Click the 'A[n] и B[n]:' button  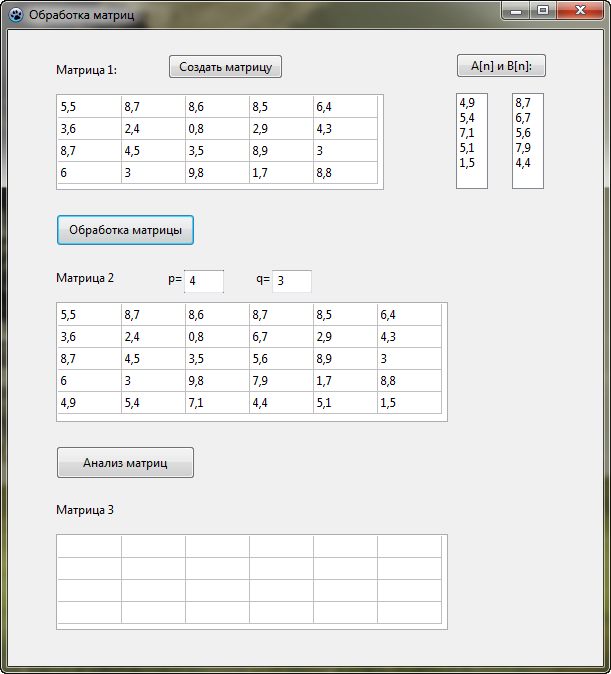[501, 66]
